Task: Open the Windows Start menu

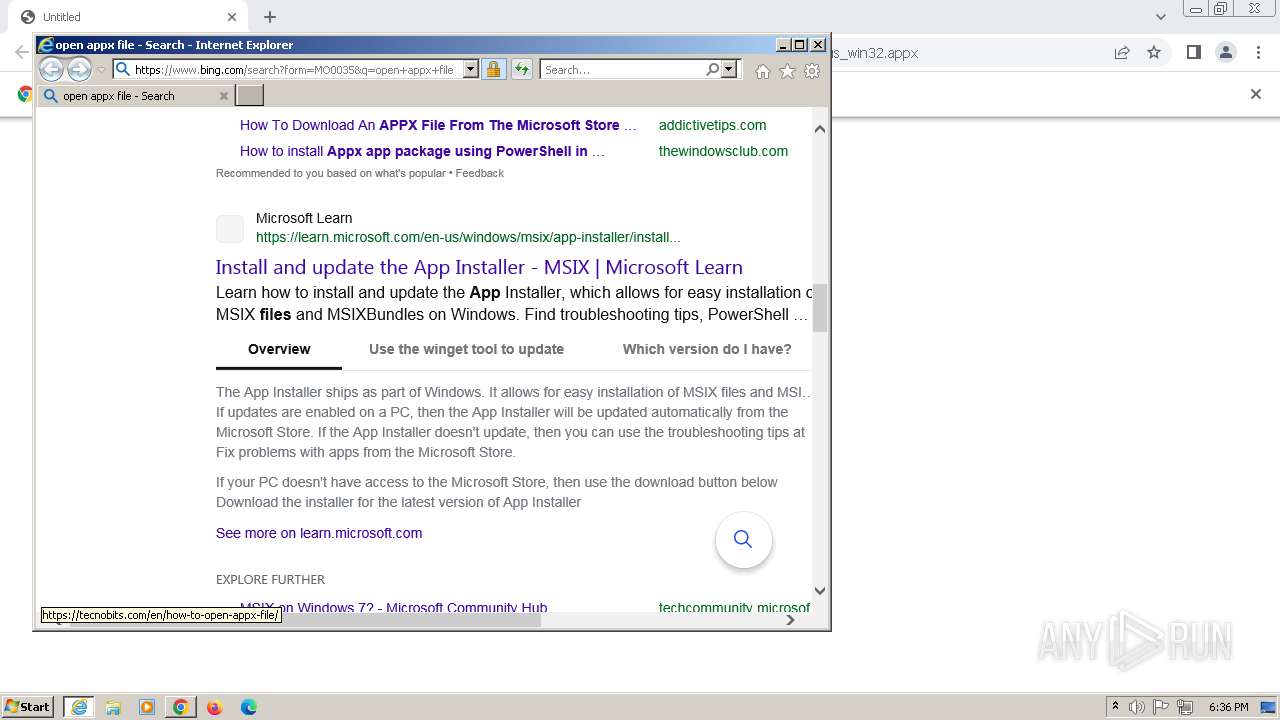Action: point(28,707)
